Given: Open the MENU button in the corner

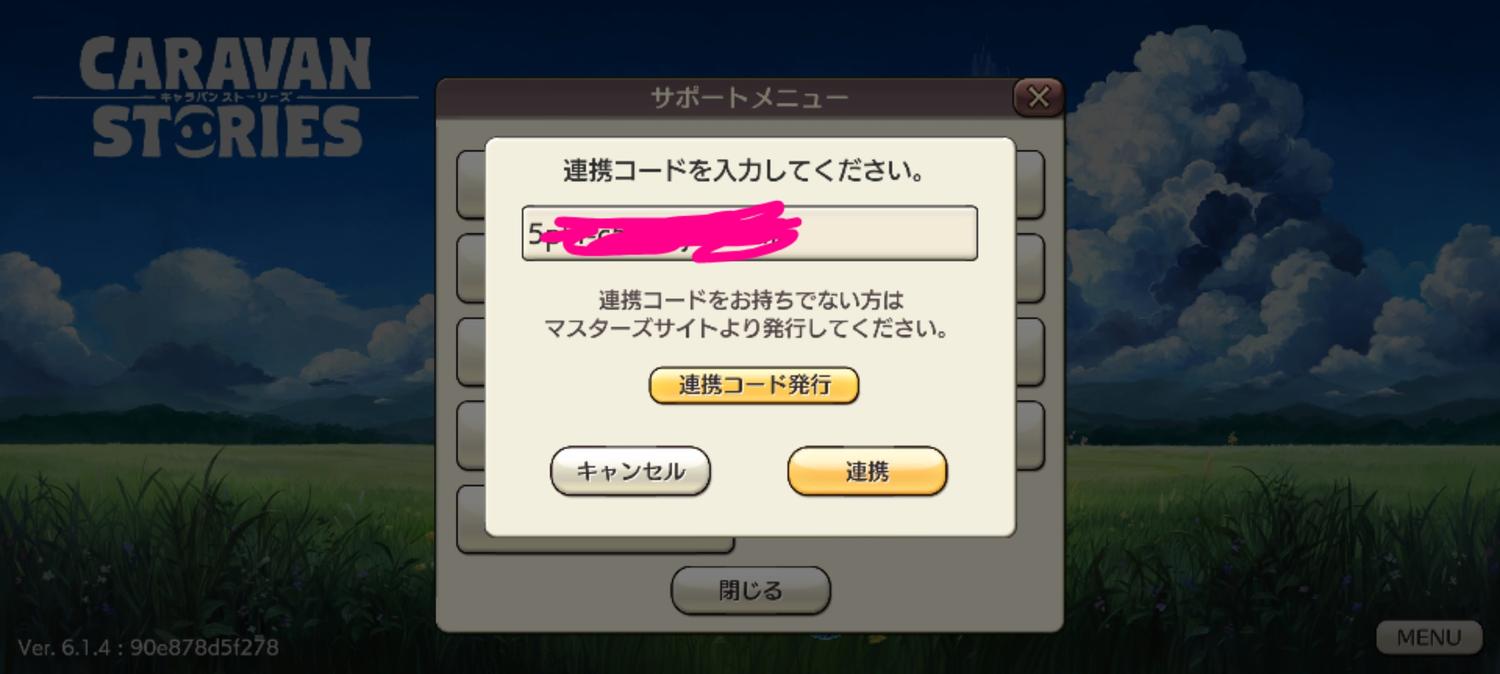Looking at the screenshot, I should (1428, 637).
